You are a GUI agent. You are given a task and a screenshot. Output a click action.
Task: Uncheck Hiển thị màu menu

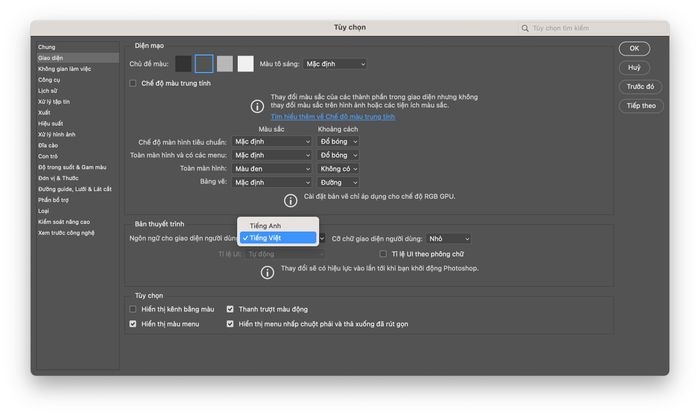[133, 324]
